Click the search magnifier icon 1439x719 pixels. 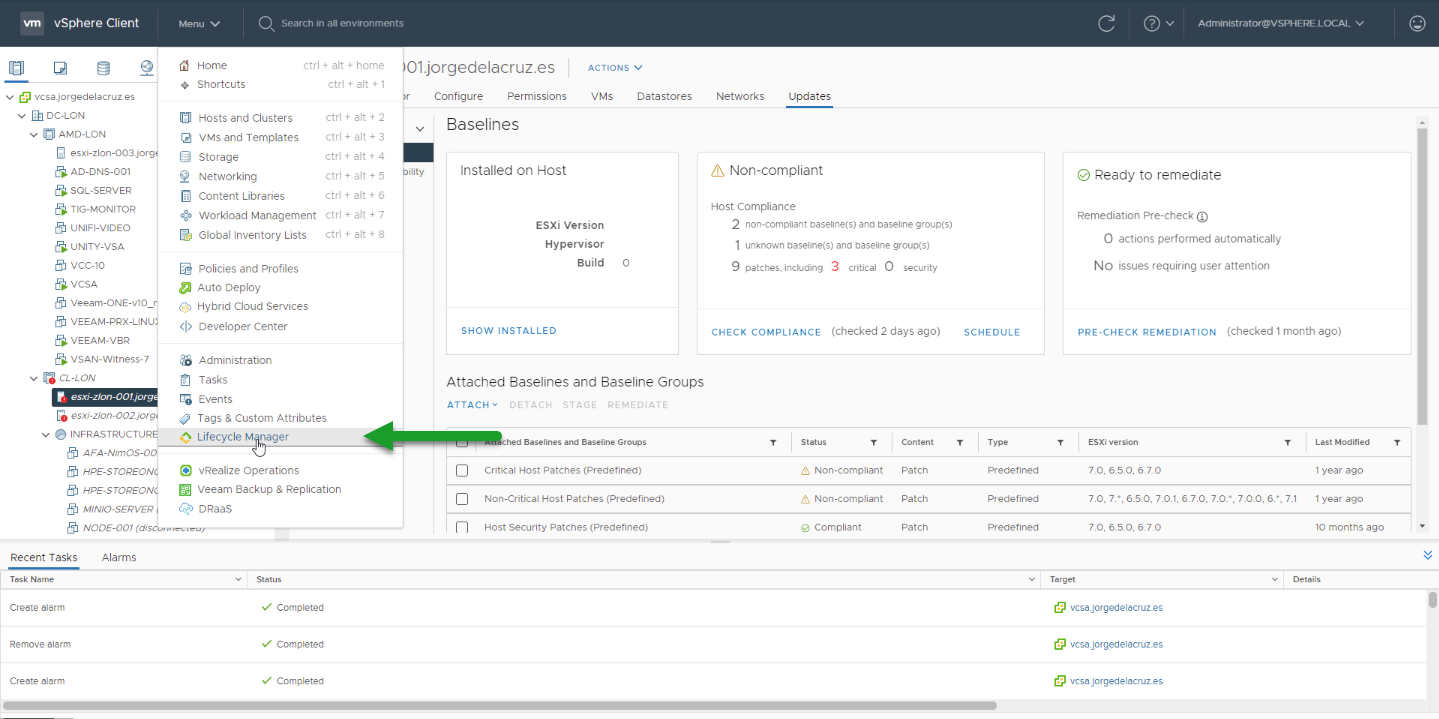click(x=266, y=23)
